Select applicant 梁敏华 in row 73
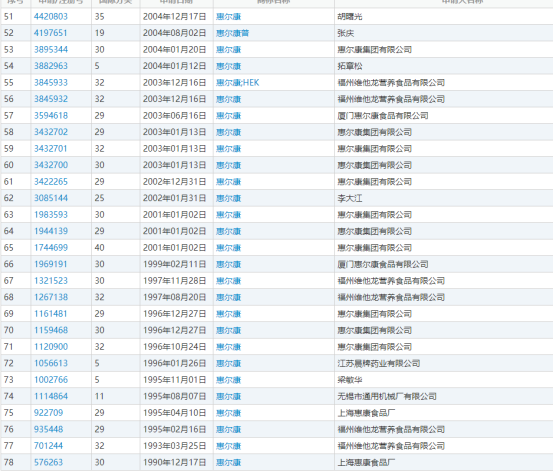 [350, 380]
